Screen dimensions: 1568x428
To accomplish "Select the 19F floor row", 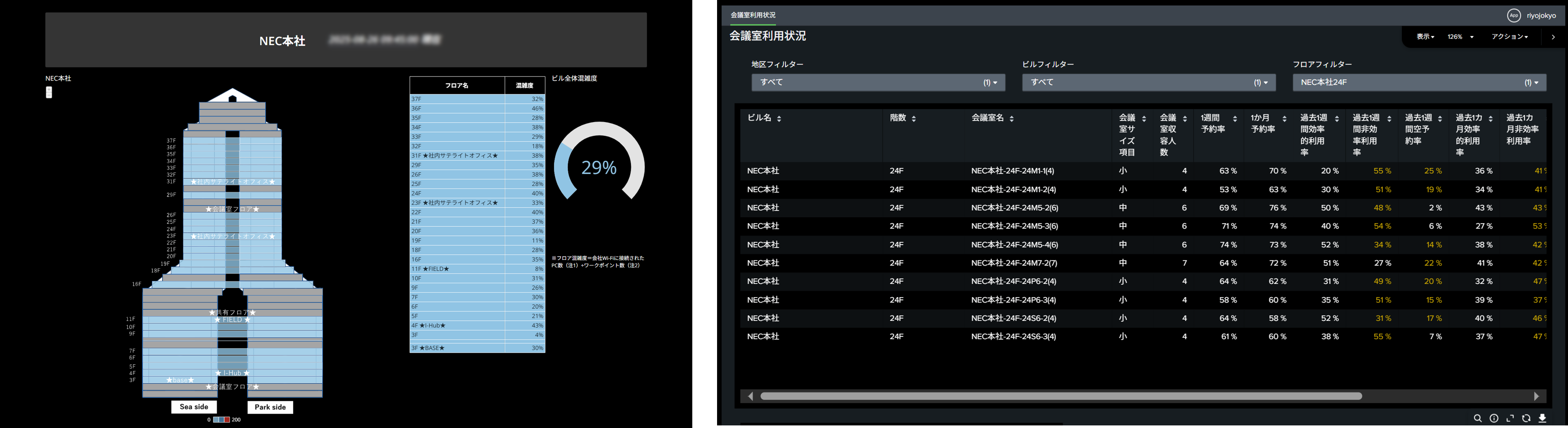I will click(x=477, y=241).
